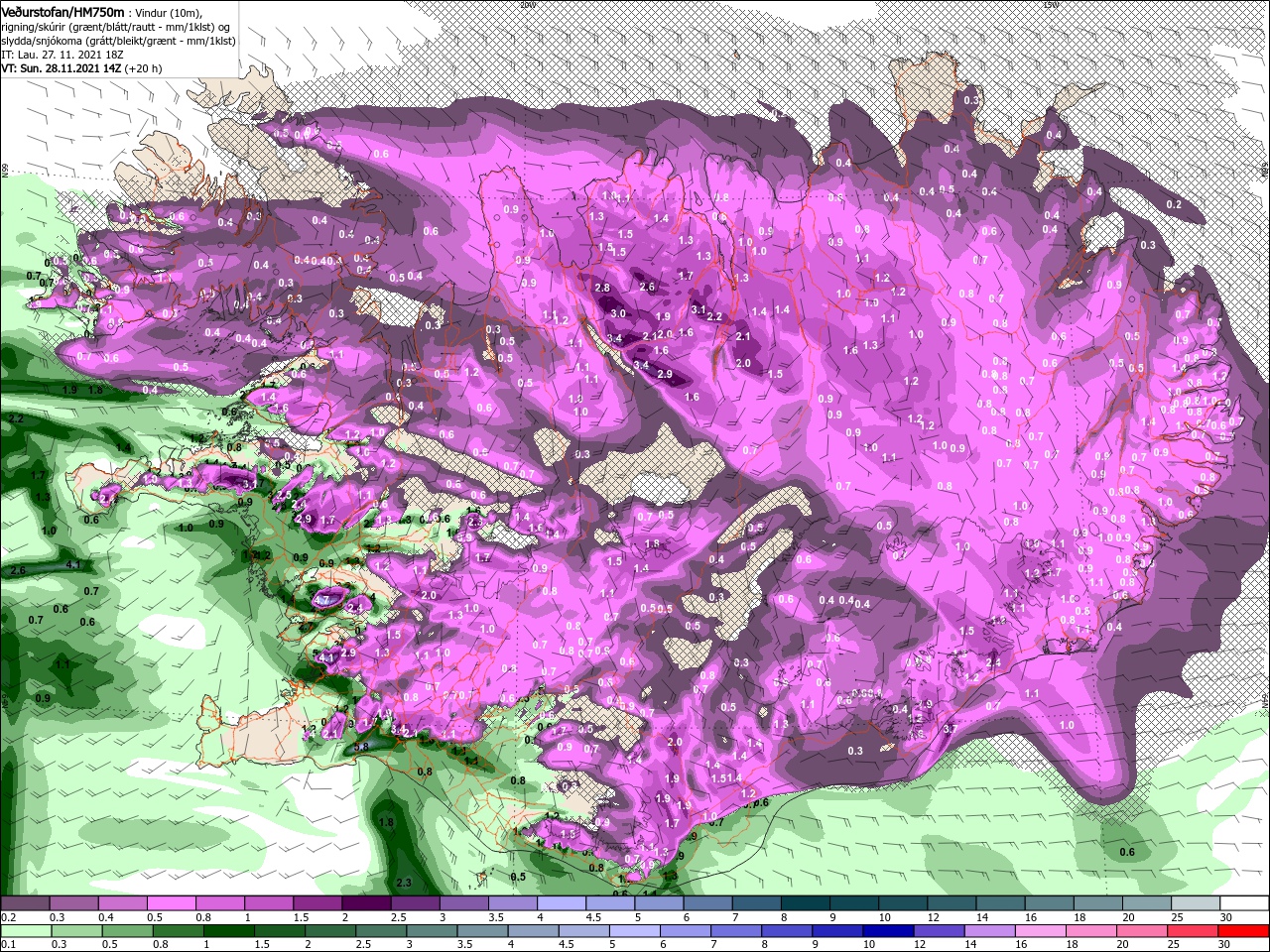
Task: Select the 'IT: Lau. 27. 11. 2021 18Z' line
Action: [62, 55]
